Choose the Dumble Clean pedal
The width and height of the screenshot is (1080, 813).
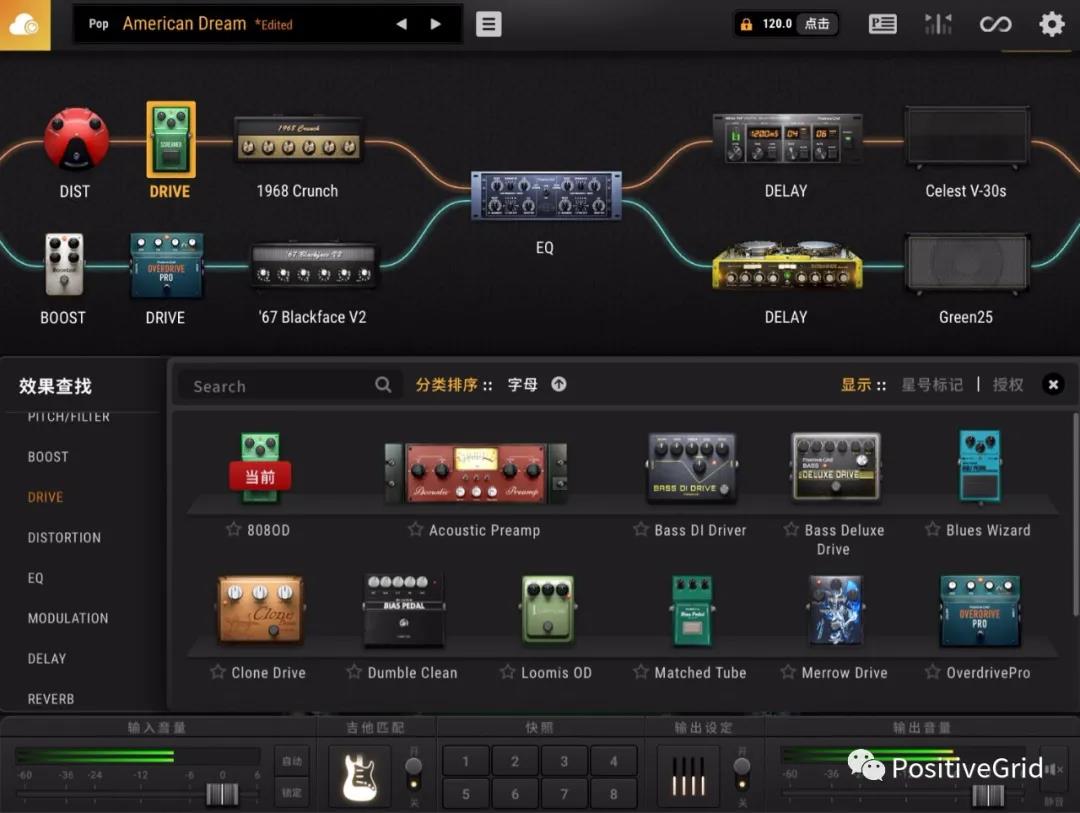click(x=404, y=610)
